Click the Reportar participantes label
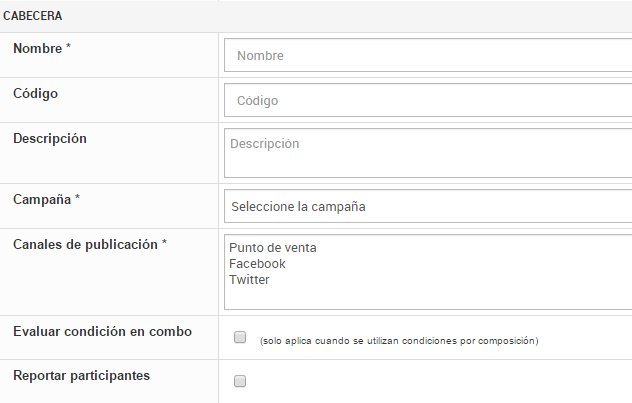The width and height of the screenshot is (632, 403). pyautogui.click(x=81, y=375)
